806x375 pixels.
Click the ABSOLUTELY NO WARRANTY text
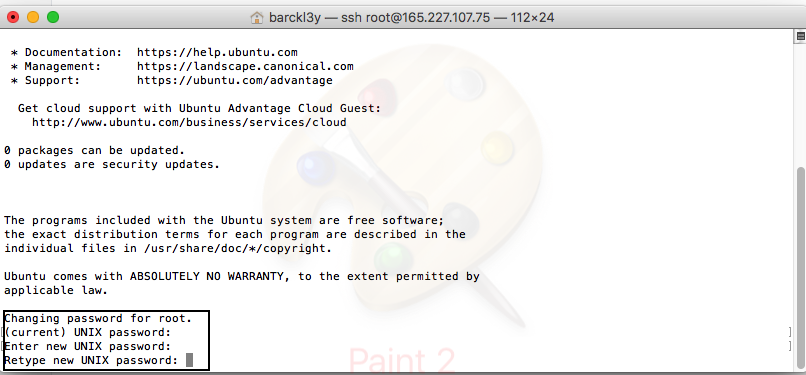coord(210,276)
